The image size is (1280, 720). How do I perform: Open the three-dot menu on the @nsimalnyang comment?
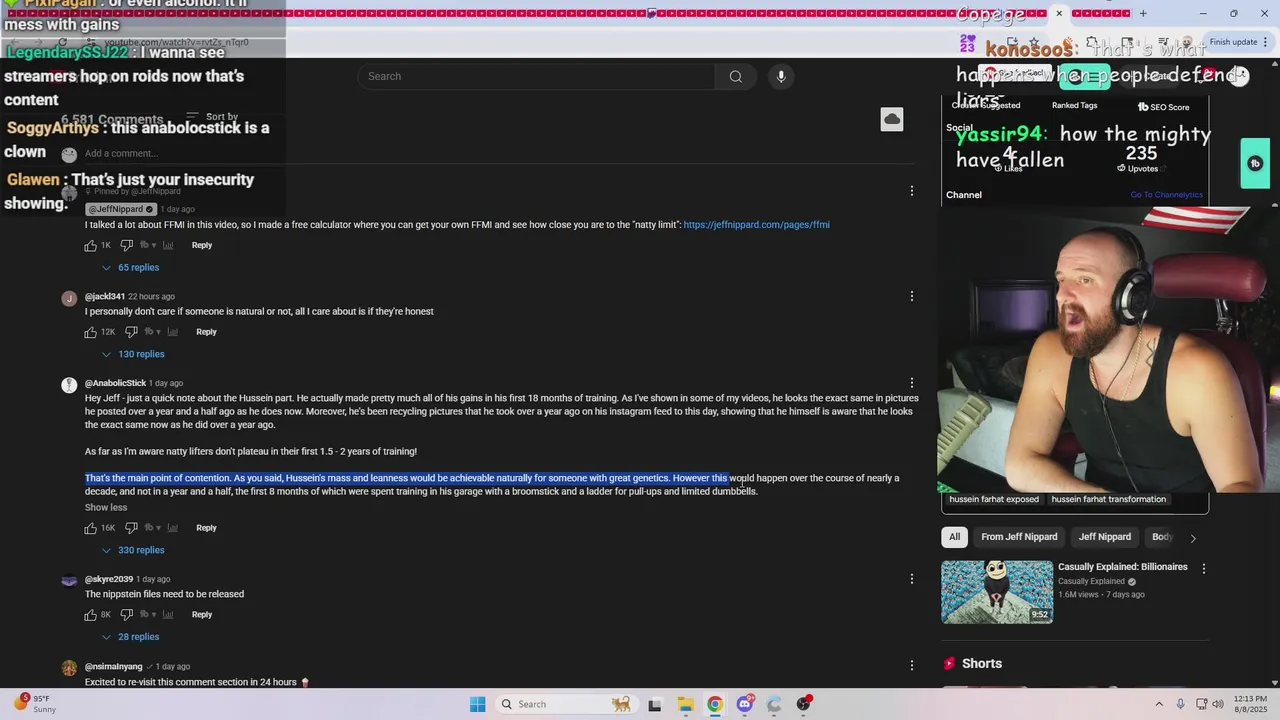[911, 665]
